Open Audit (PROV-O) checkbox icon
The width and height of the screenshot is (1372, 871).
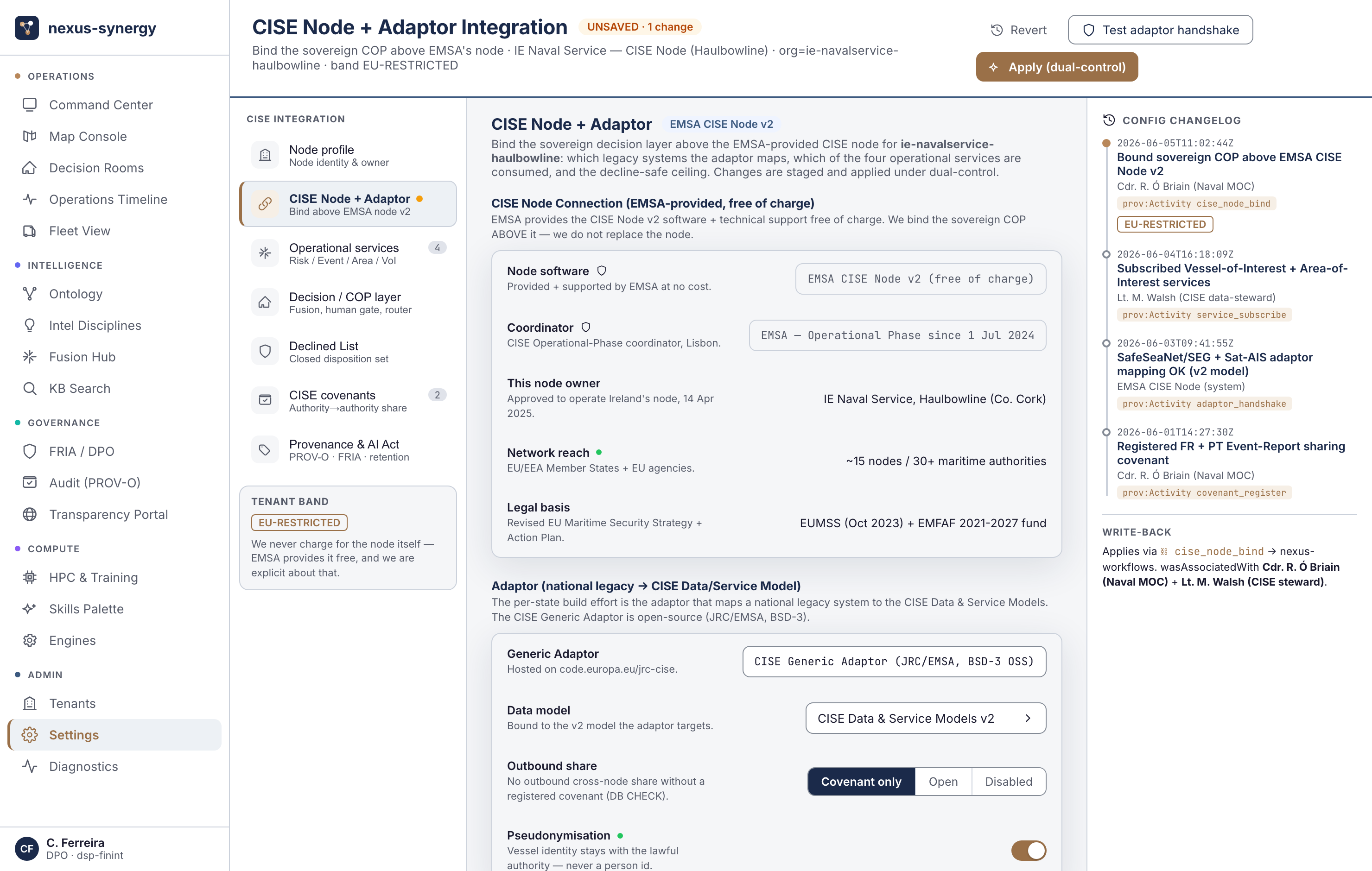(x=30, y=482)
